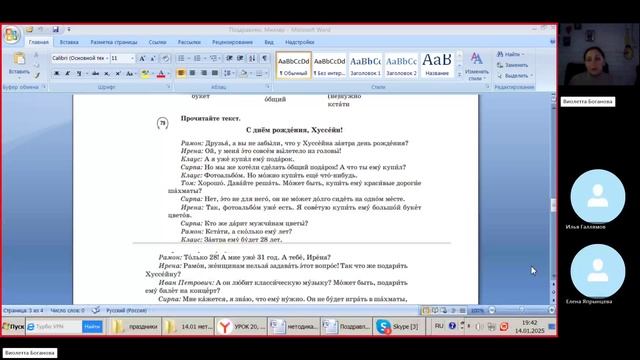Click the Заменить button

point(512,65)
